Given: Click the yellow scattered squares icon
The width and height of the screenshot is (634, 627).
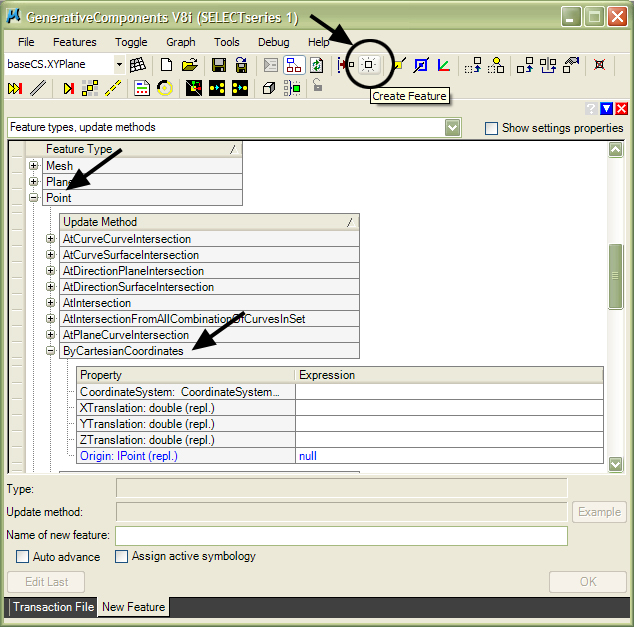Looking at the screenshot, I should pos(90,88).
